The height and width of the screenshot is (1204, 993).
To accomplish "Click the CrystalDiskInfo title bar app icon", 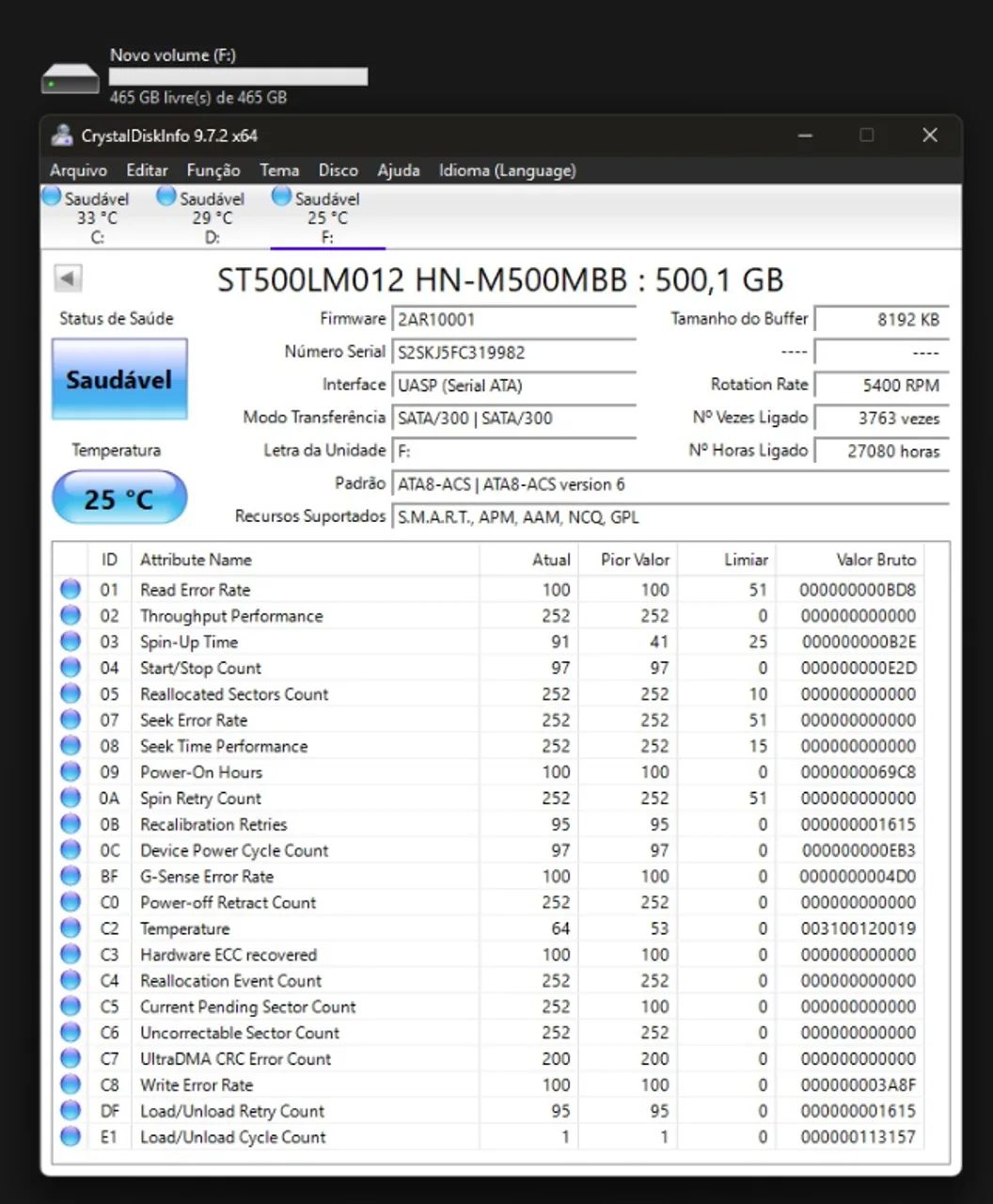I will (62, 135).
